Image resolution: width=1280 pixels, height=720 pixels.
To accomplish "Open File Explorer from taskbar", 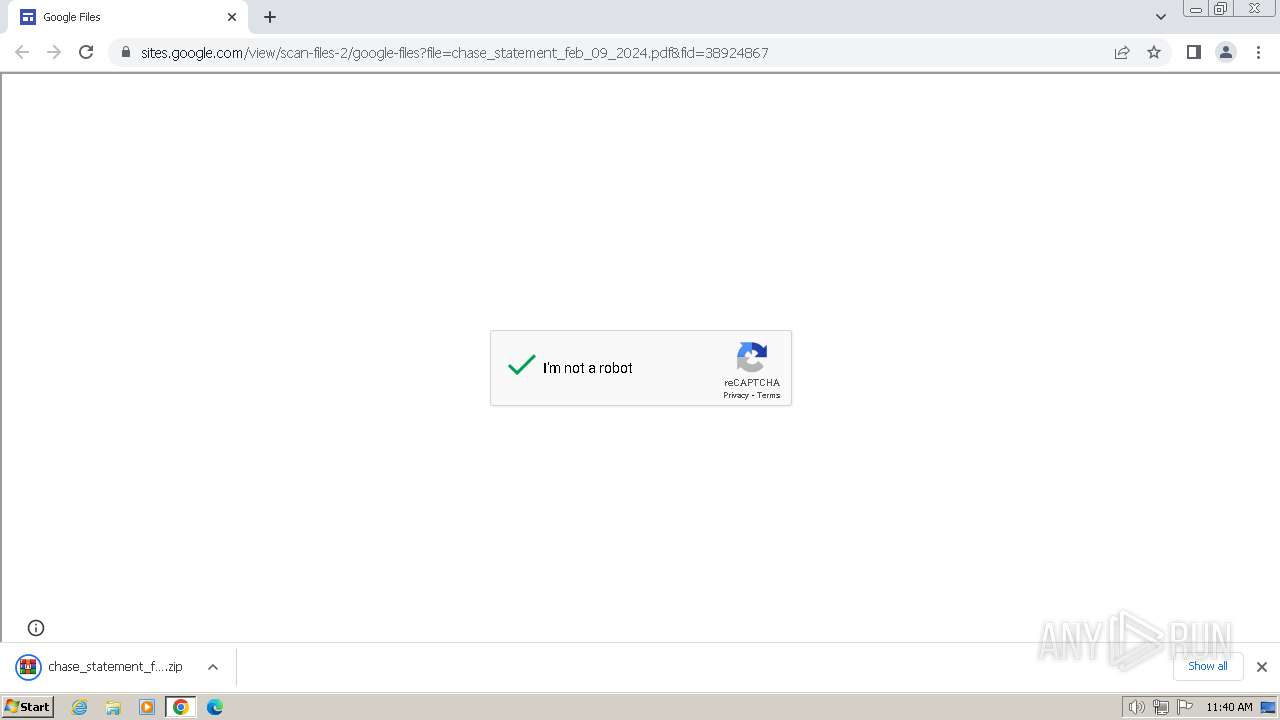I will point(113,707).
